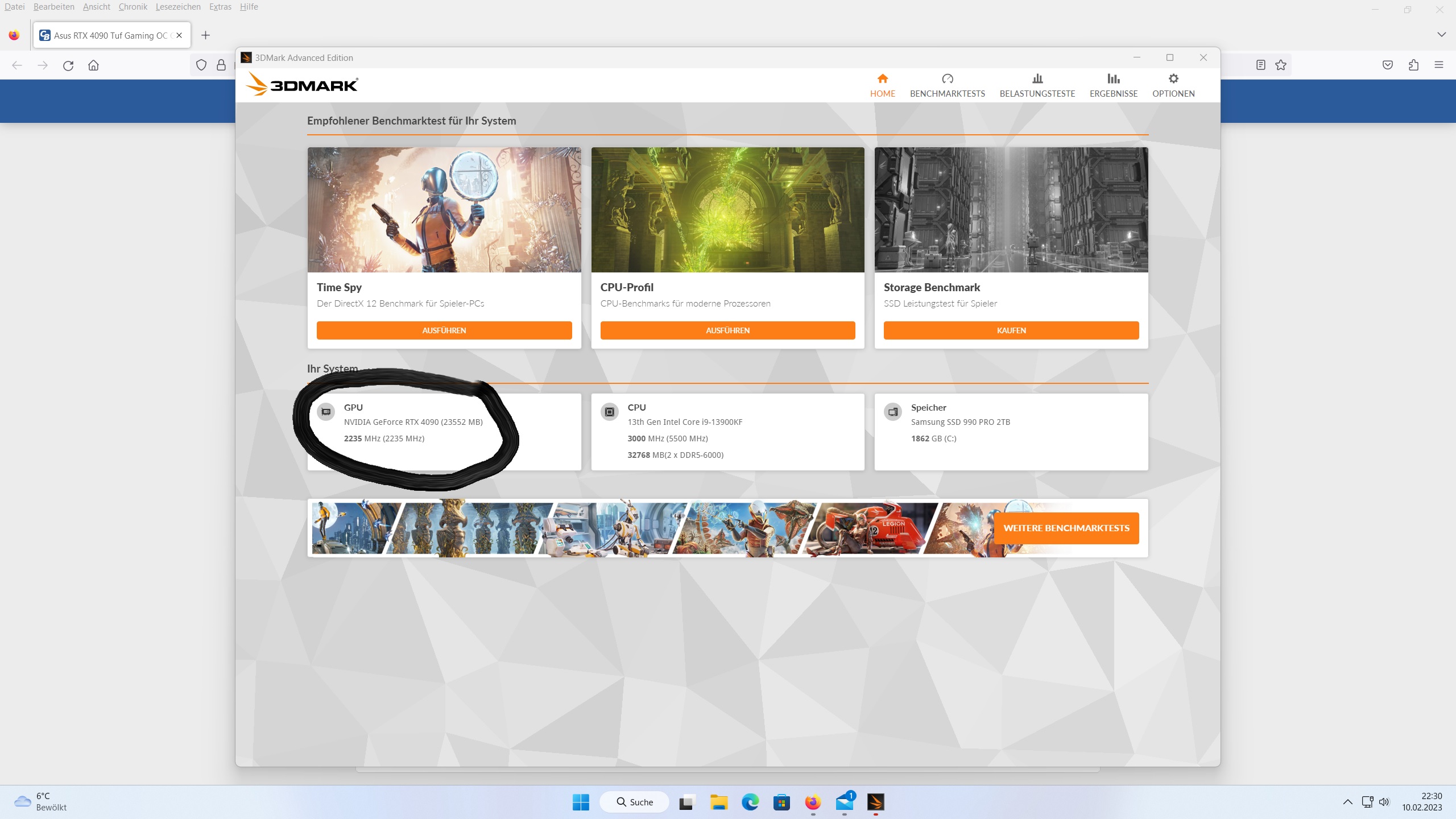1456x819 pixels.
Task: Open the Chronik menu
Action: [133, 7]
